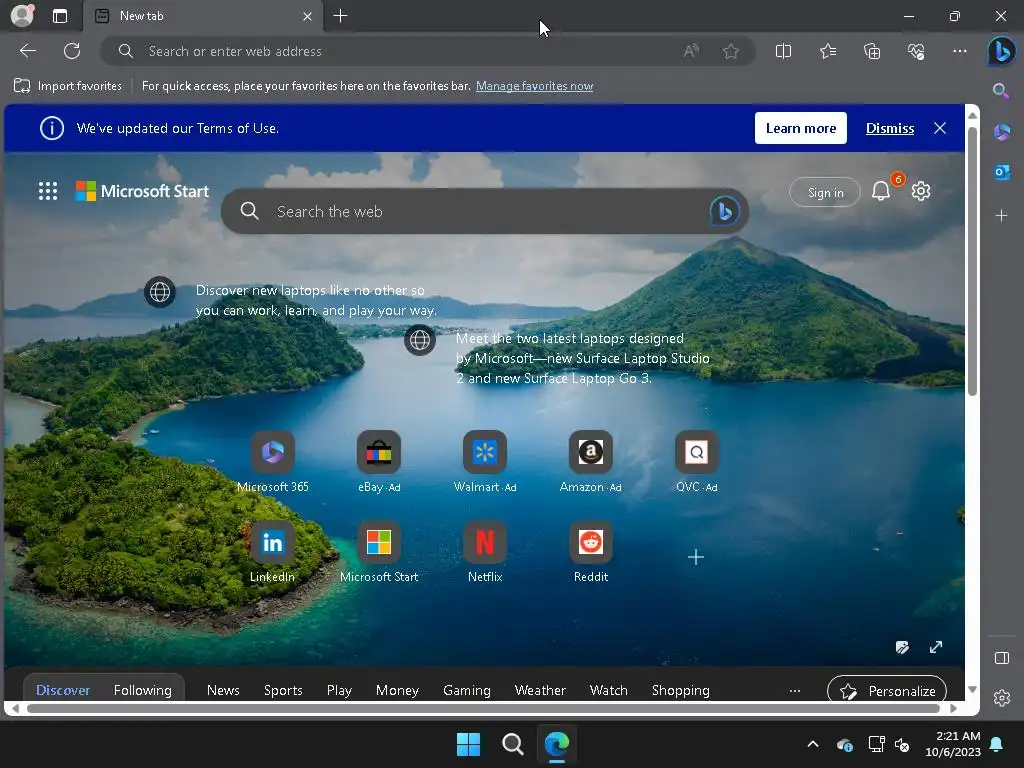1024x768 pixels.
Task: Add this page to favorites star
Action: pyautogui.click(x=731, y=51)
